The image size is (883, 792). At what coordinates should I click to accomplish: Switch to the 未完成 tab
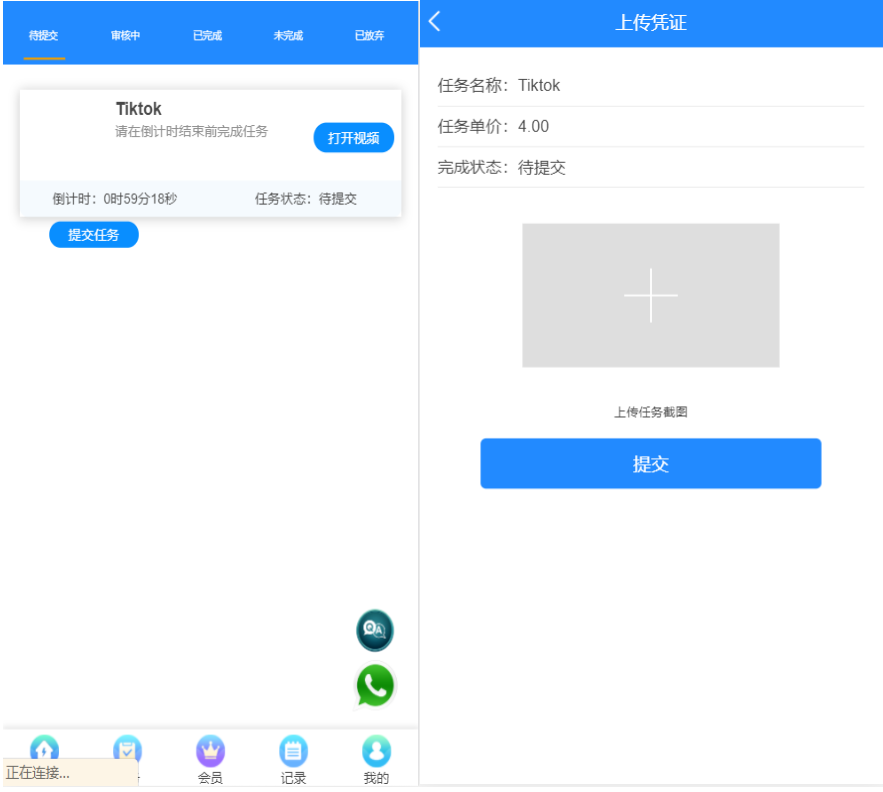[288, 36]
